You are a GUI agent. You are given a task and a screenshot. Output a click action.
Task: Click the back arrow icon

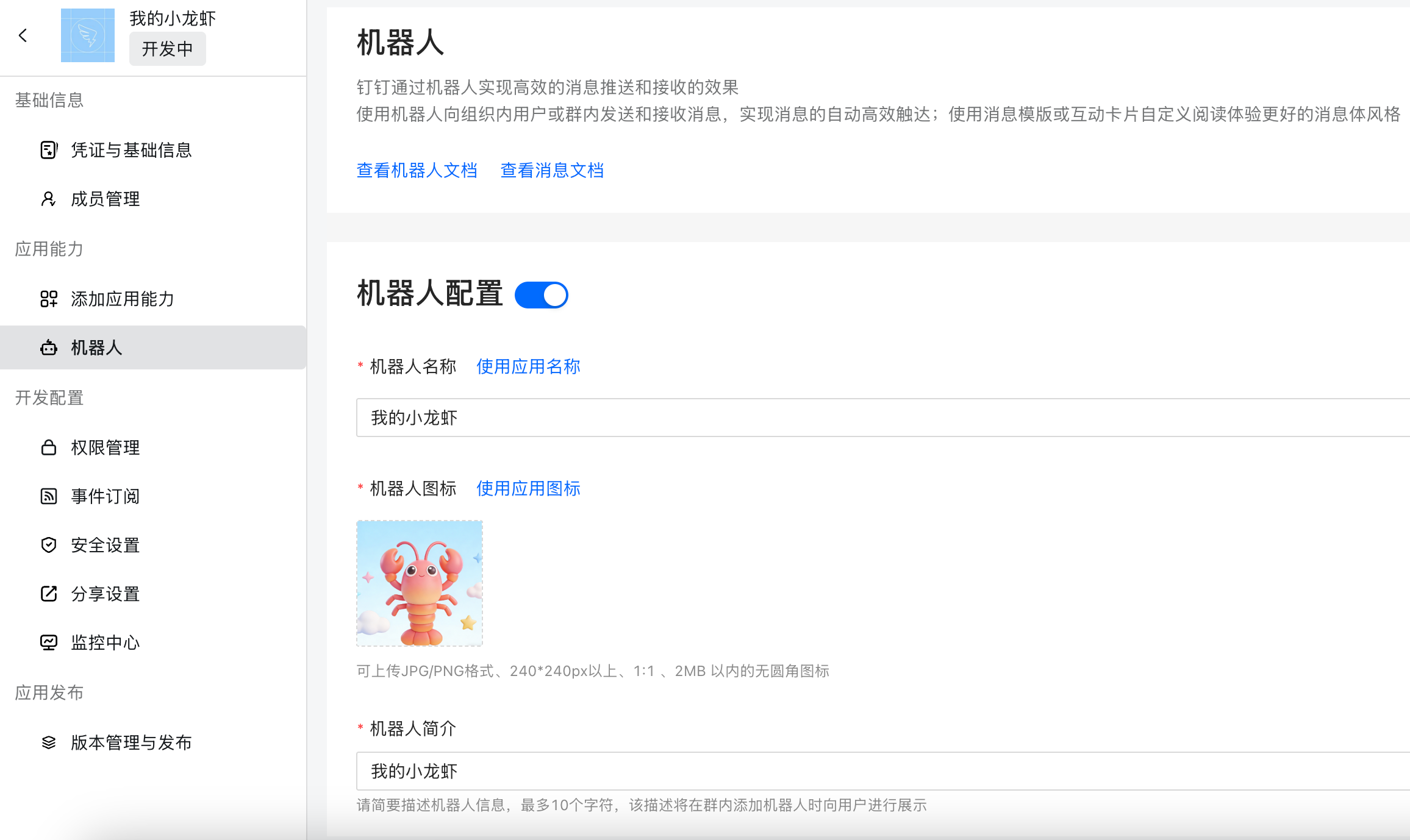pos(23,35)
